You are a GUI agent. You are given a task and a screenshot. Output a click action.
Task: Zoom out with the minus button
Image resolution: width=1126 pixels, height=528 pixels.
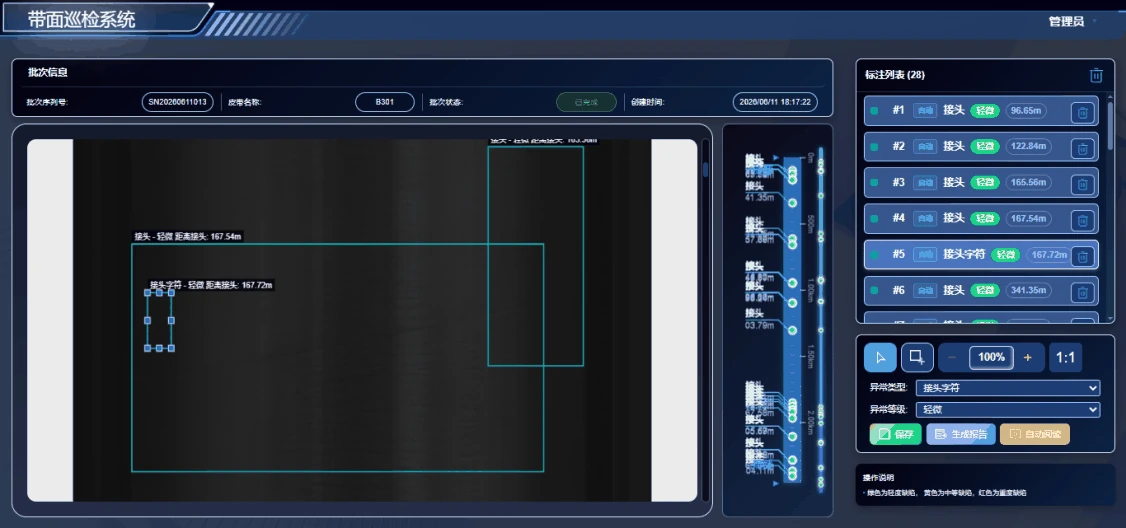pos(952,357)
